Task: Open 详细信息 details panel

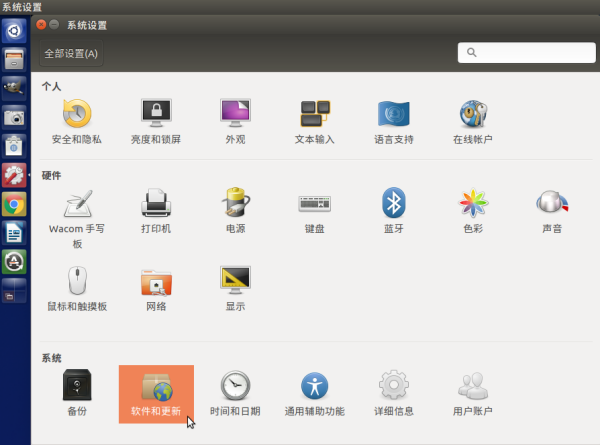Action: click(394, 394)
